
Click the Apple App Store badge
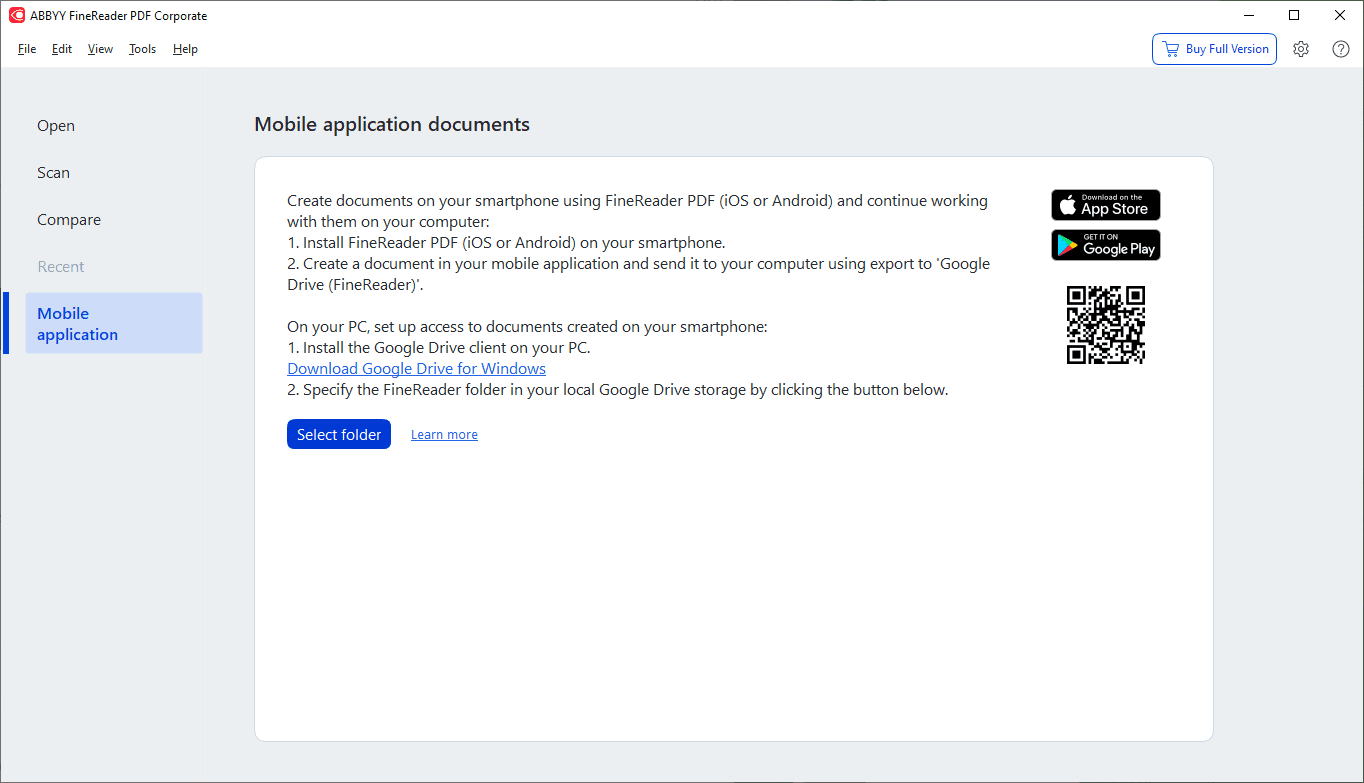coord(1105,205)
